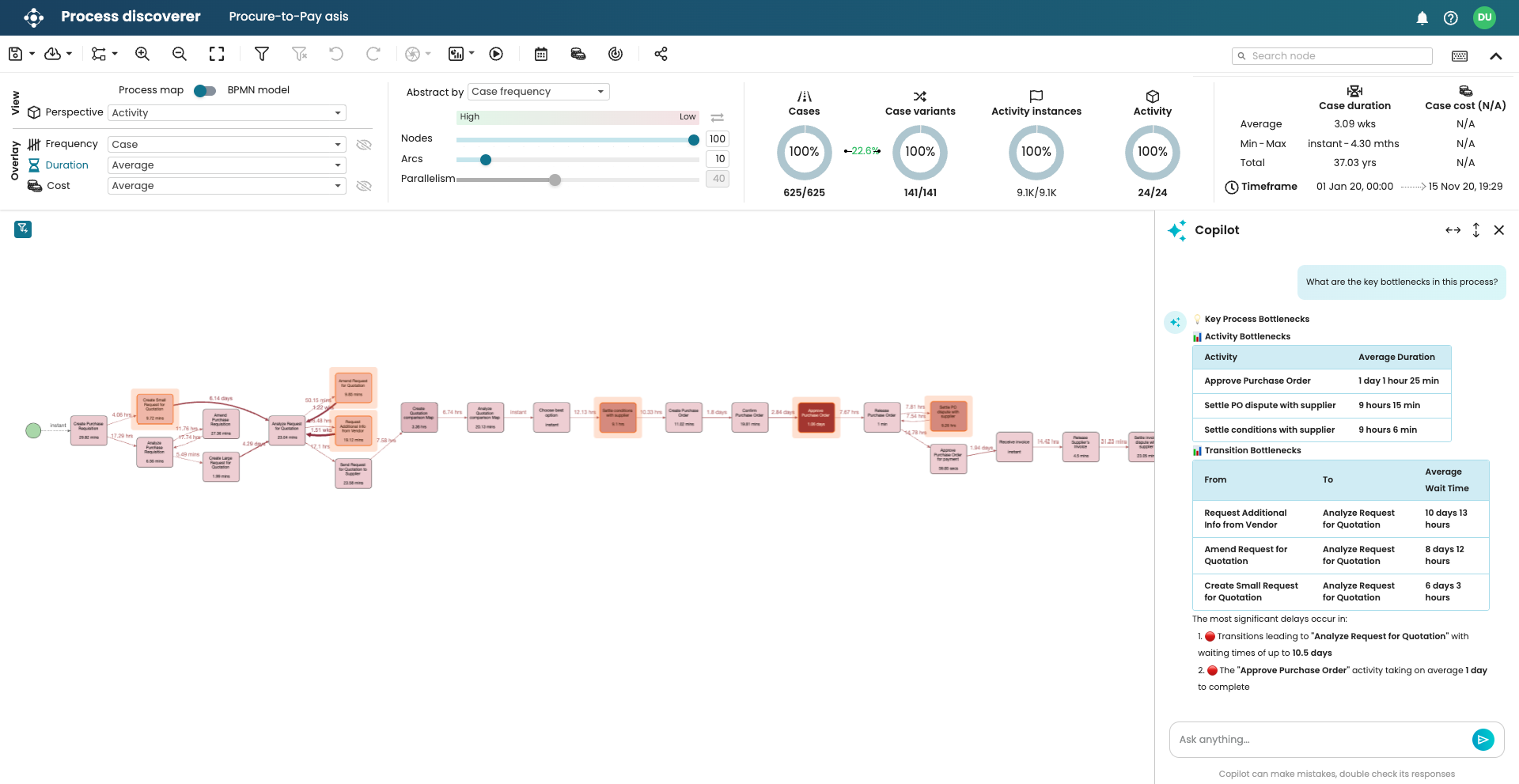The height and width of the screenshot is (784, 1519).
Task: Toggle Frequency overlay visibility eye
Action: tap(364, 145)
